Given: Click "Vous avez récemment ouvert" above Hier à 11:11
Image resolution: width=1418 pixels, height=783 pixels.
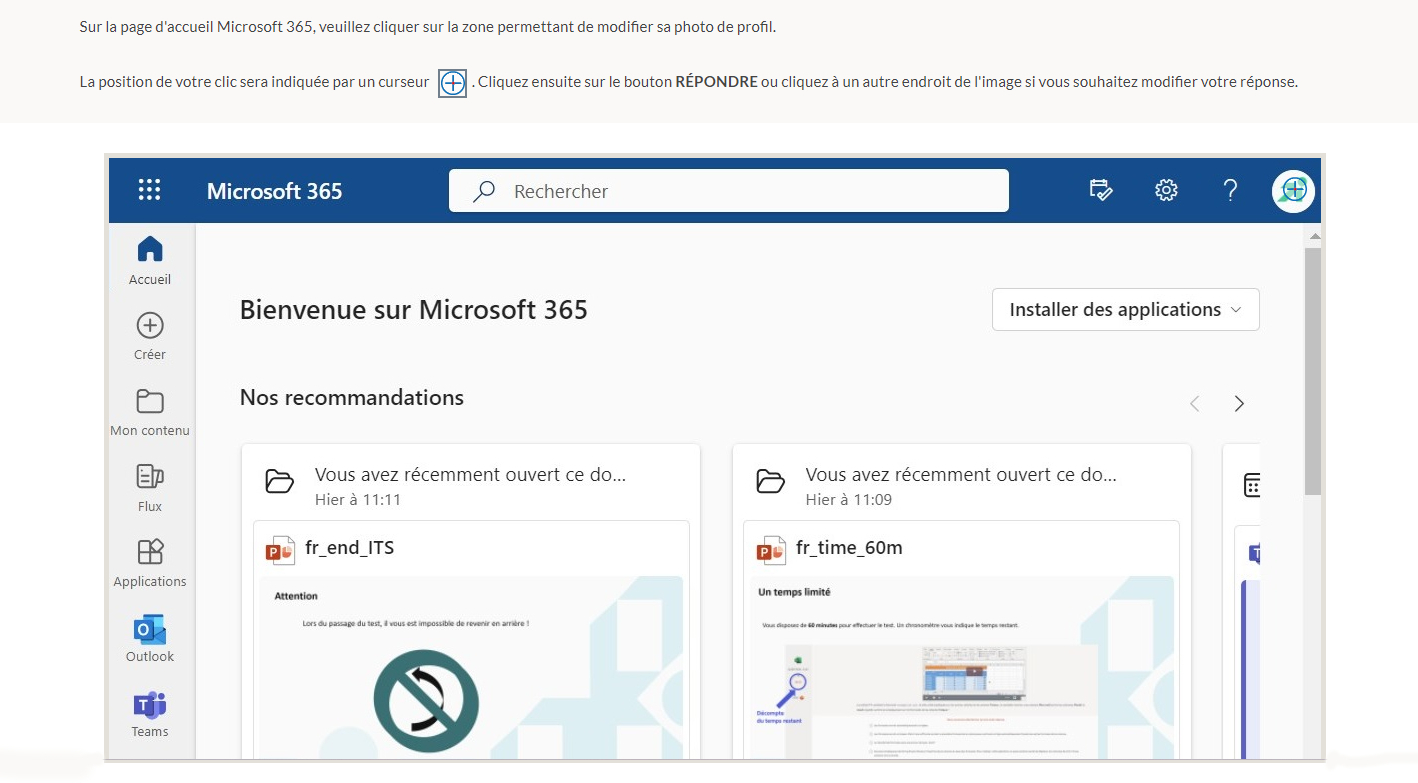Looking at the screenshot, I should click(471, 475).
